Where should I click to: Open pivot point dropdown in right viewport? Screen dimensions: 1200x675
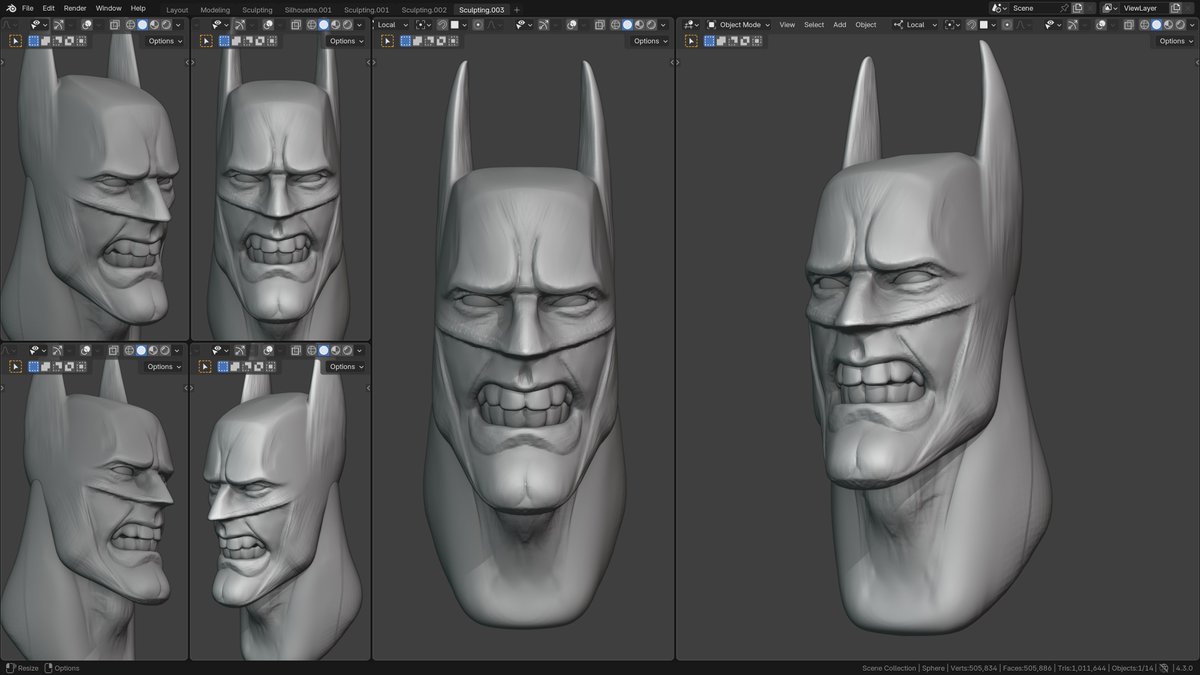[x=953, y=25]
